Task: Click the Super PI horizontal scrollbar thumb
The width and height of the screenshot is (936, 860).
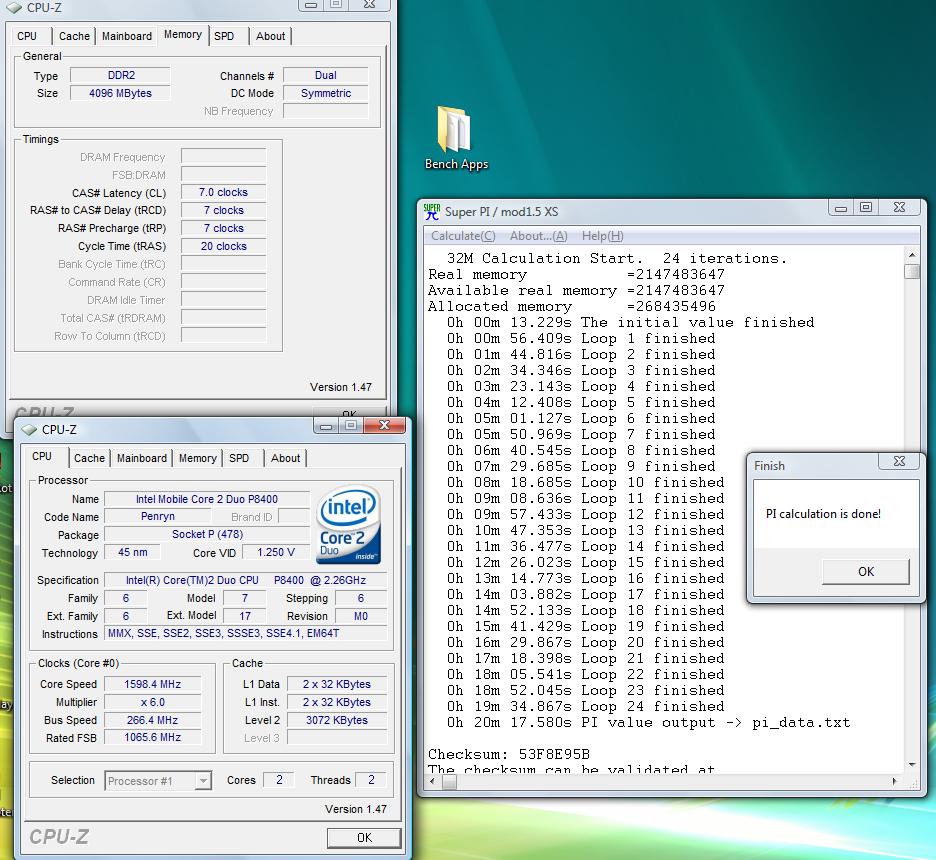Action: click(x=449, y=781)
